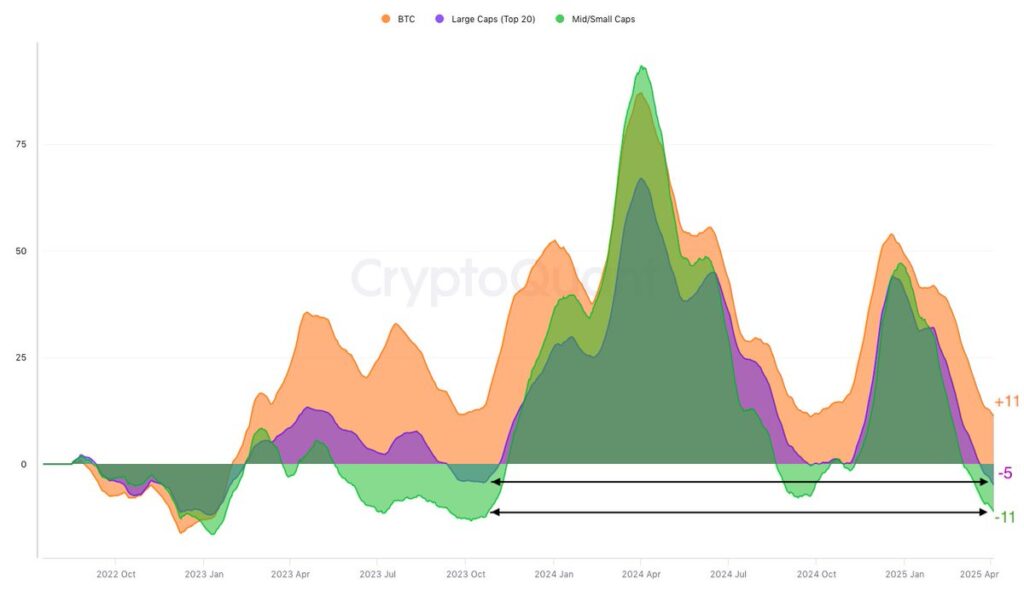Toggle the Large Caps (Top 20) legend label
The height and width of the screenshot is (591, 1024).
click(493, 19)
